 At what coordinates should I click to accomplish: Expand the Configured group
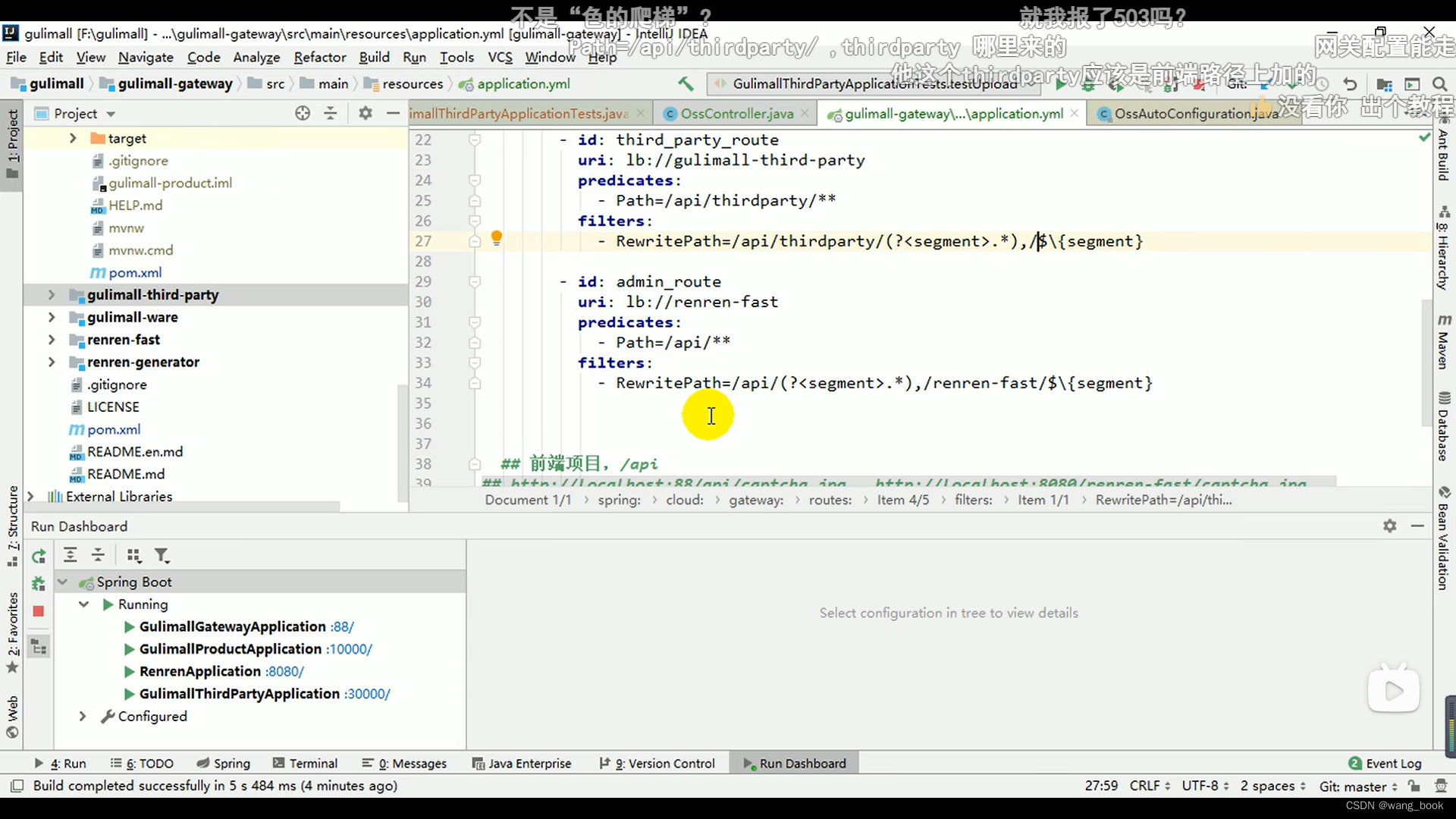click(83, 717)
